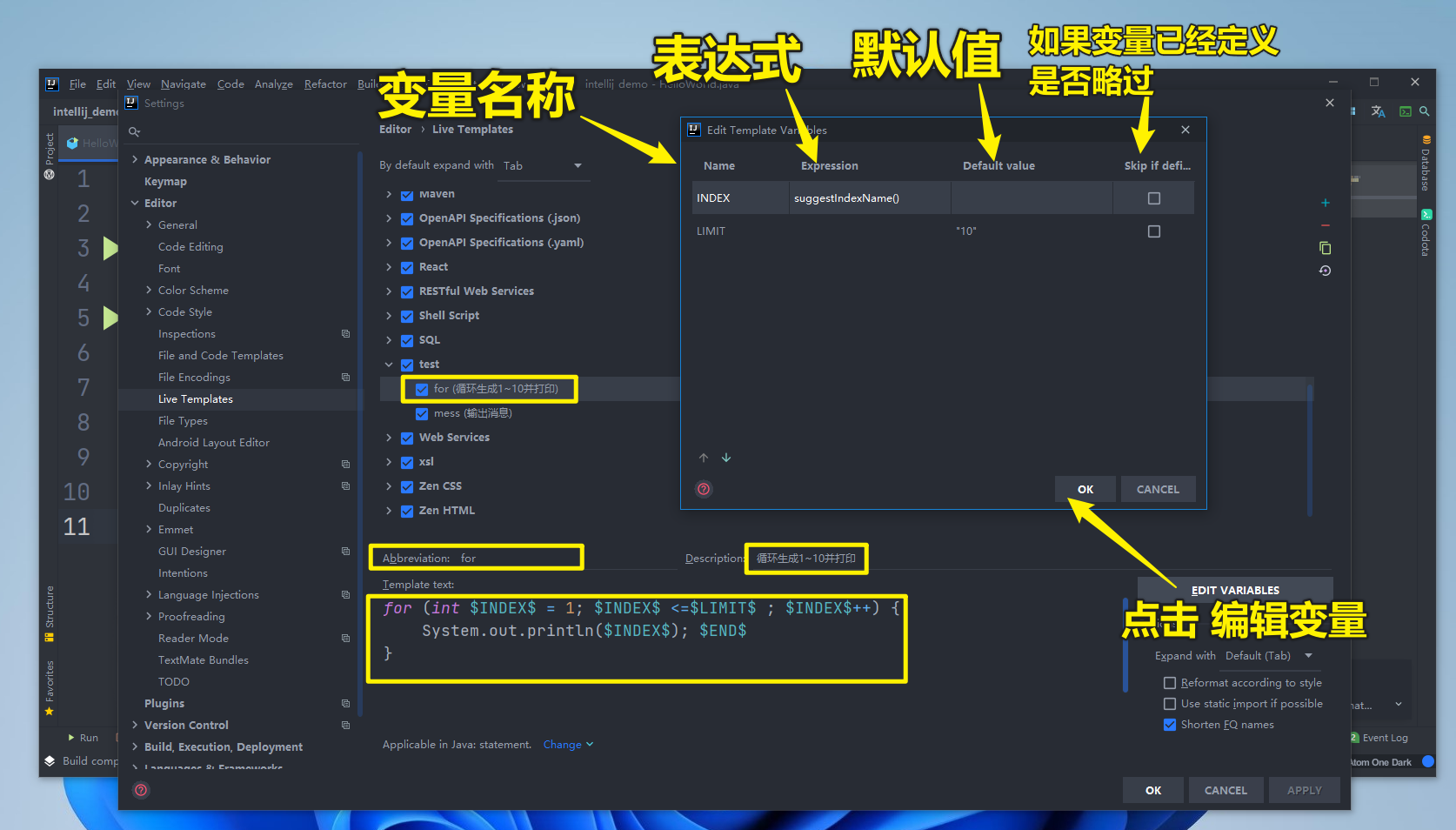Click the EDIT VARIABLES button
The image size is (1456, 830).
1235,590
